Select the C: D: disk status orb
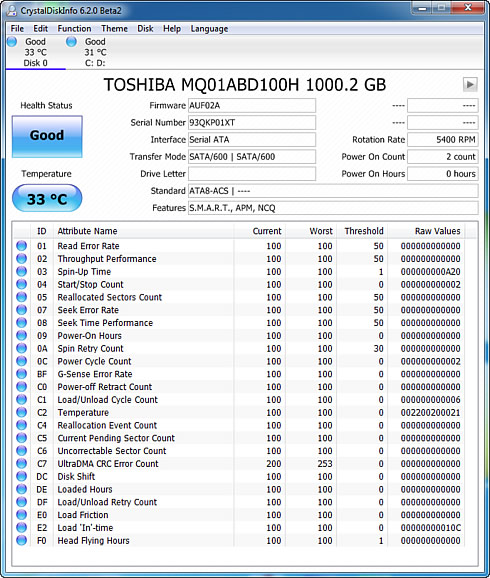The image size is (490, 578). click(x=71, y=42)
